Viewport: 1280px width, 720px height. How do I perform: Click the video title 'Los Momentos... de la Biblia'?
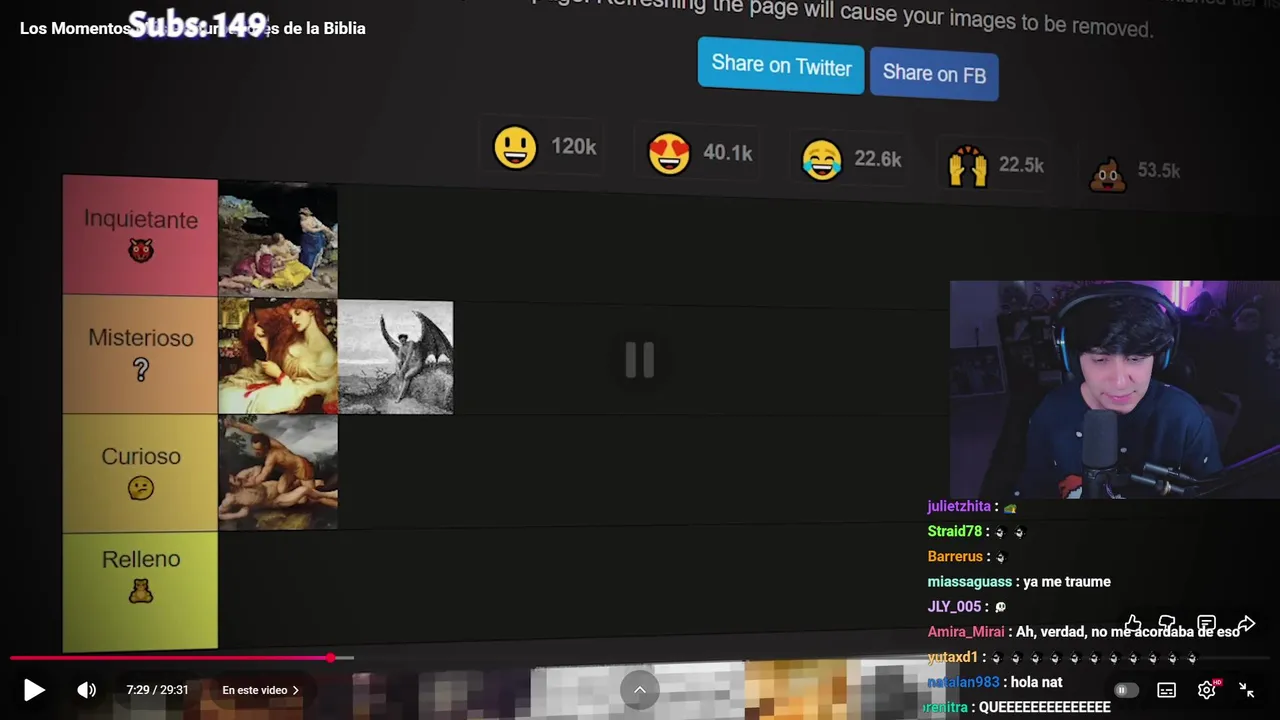click(x=193, y=28)
